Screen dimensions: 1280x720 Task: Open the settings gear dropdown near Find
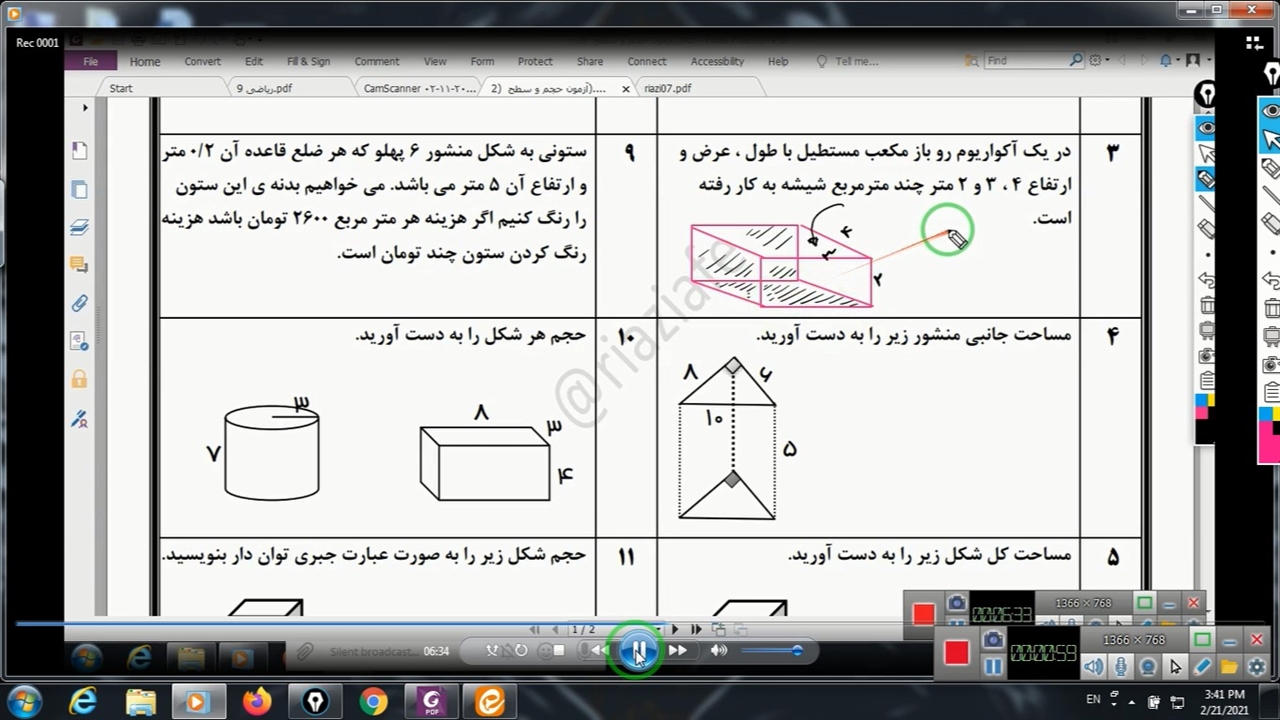point(1098,61)
